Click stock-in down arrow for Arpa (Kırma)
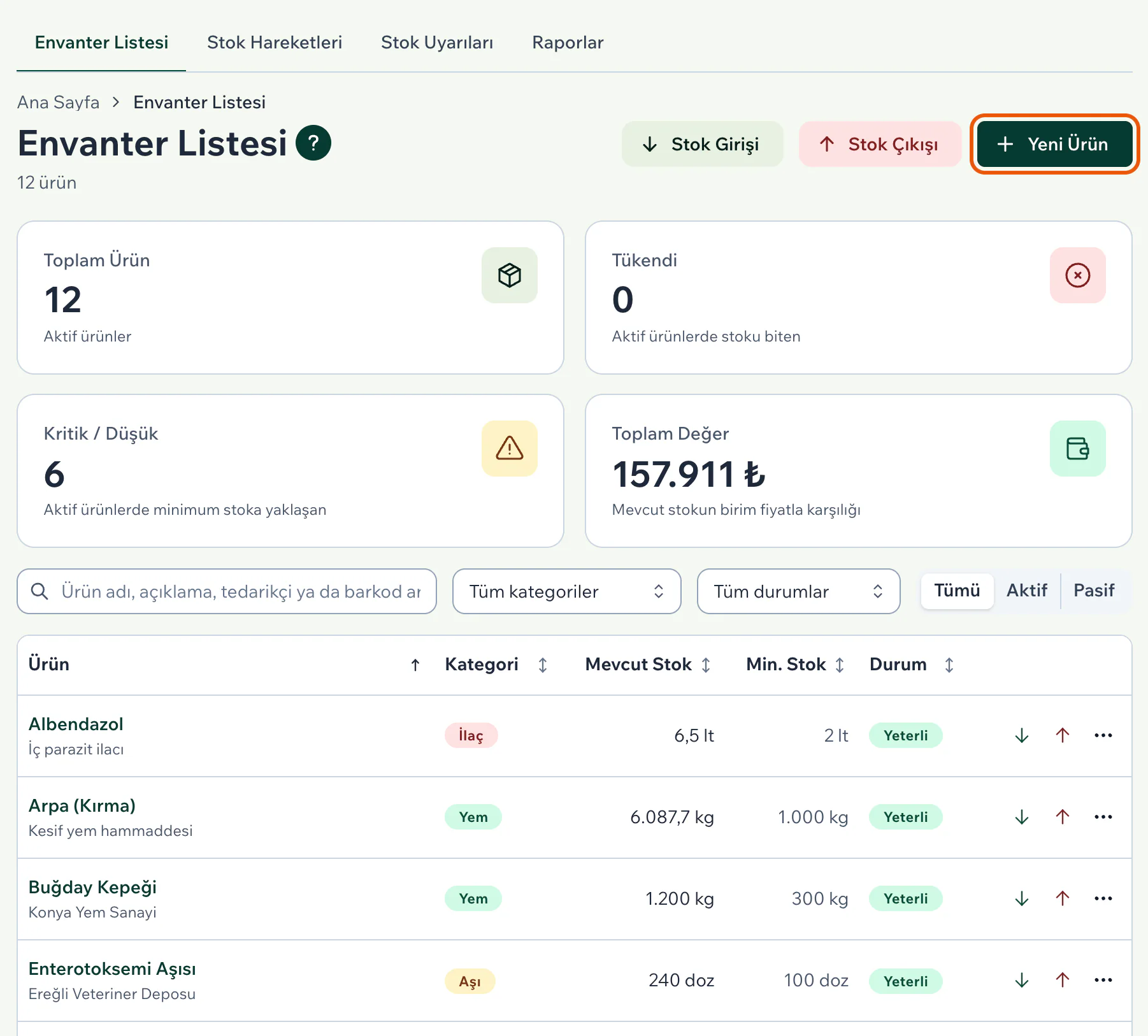The image size is (1148, 1036). (1022, 817)
